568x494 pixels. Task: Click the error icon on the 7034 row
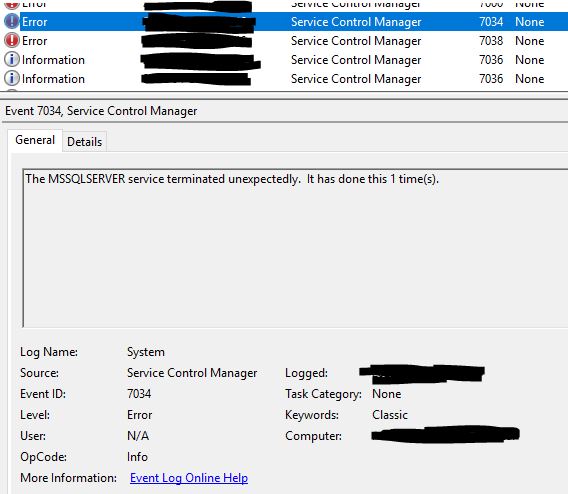click(x=12, y=22)
